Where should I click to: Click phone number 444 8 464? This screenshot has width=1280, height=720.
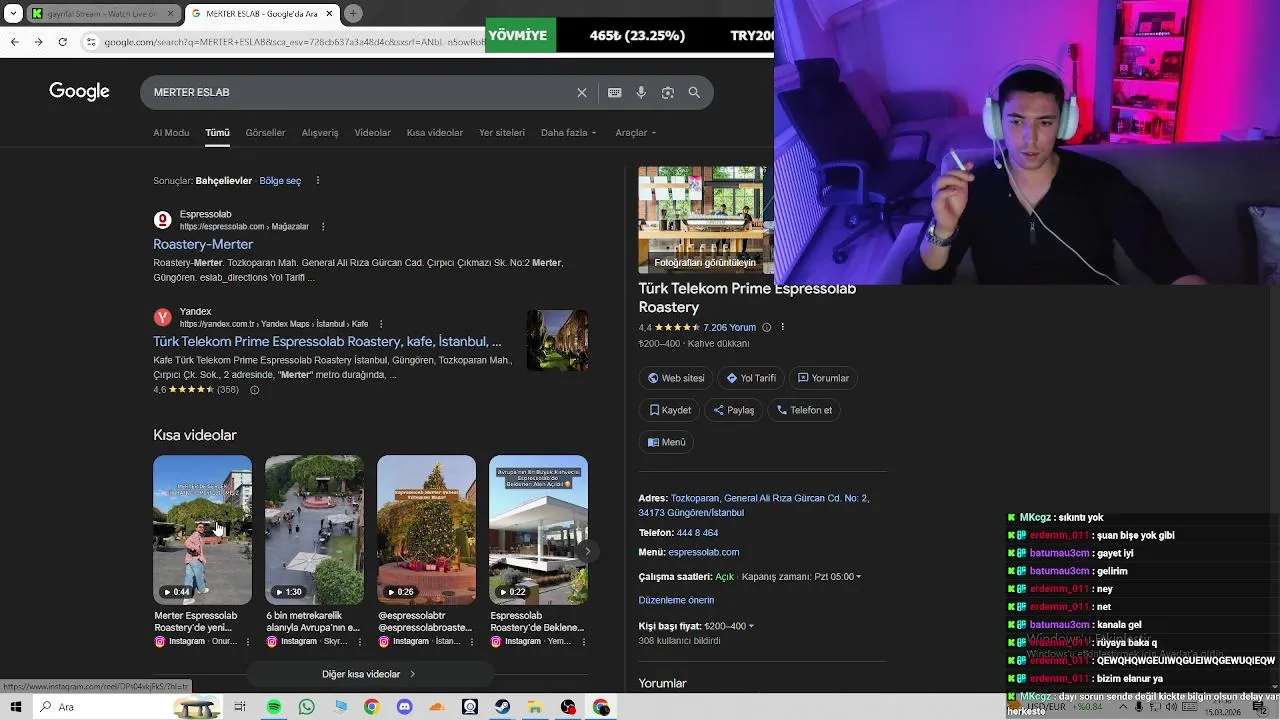click(697, 533)
